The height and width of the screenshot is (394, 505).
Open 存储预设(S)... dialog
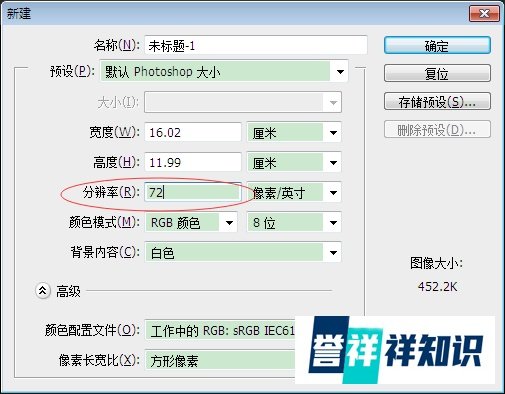click(437, 101)
